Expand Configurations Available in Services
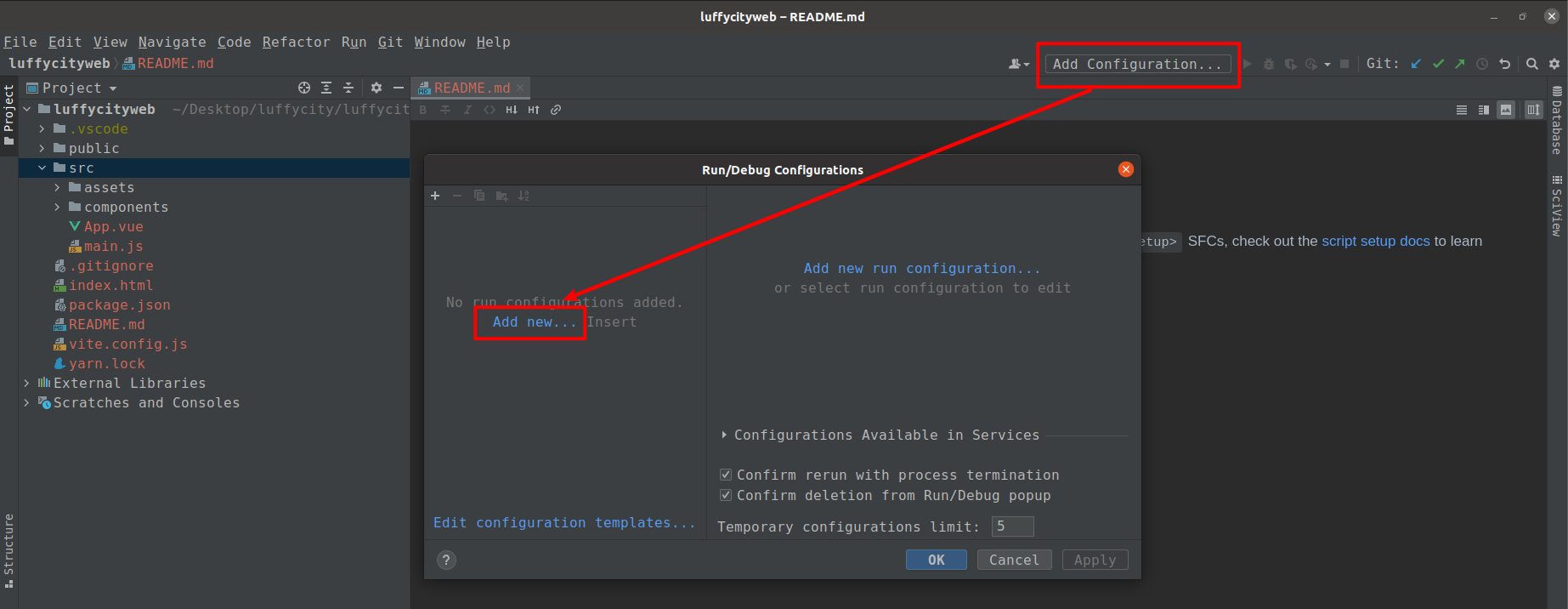Viewport: 1568px width, 609px height. coord(724,435)
